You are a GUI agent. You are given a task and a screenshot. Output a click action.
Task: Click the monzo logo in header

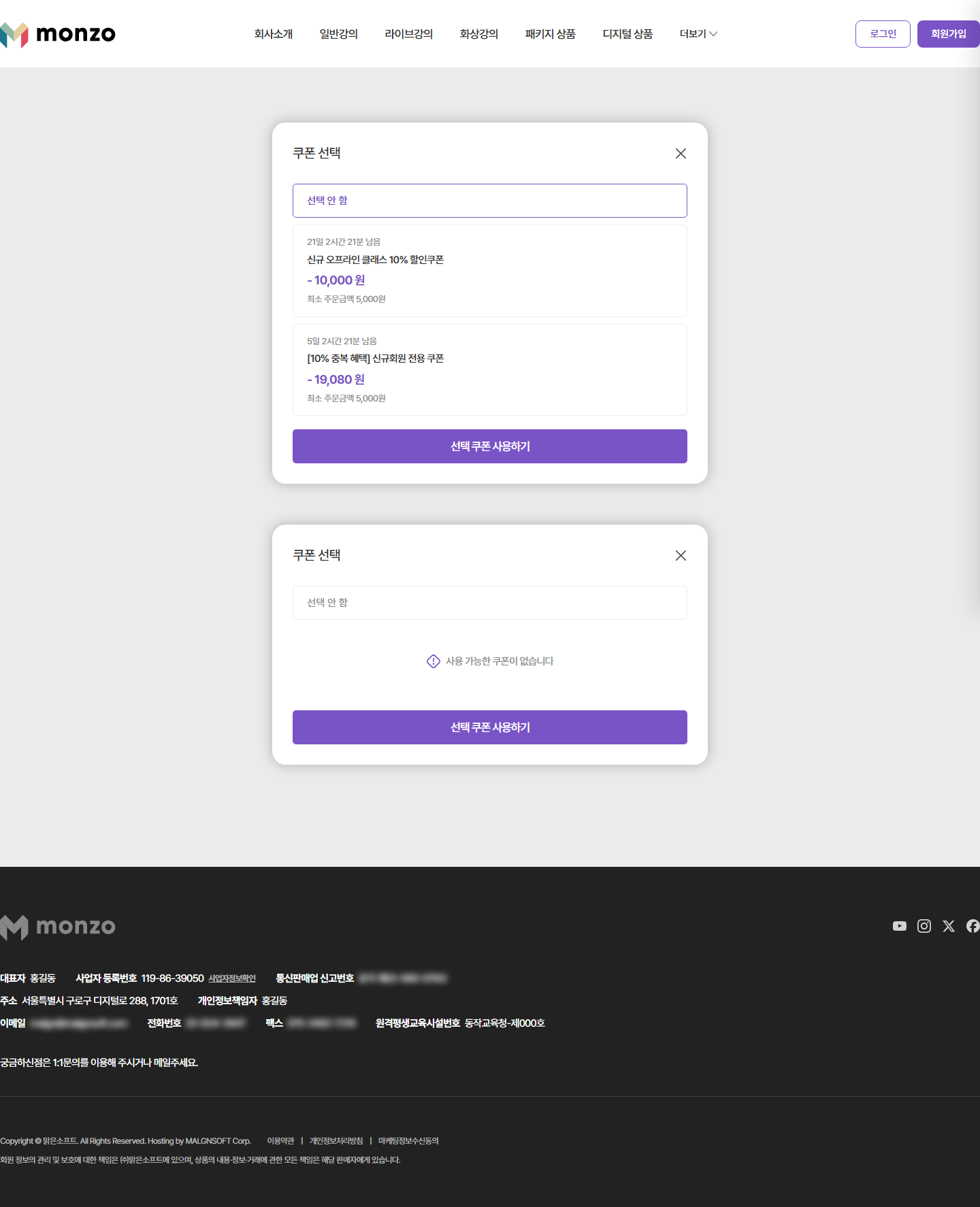58,34
